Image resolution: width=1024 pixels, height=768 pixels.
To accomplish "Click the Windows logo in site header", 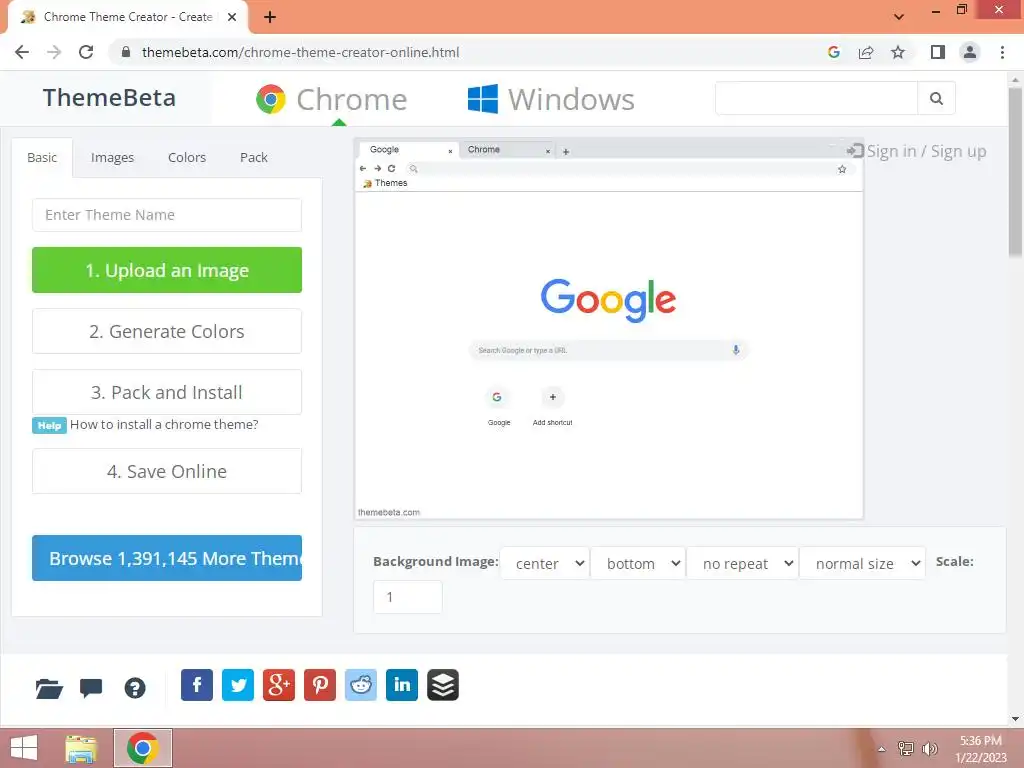I will pyautogui.click(x=483, y=99).
